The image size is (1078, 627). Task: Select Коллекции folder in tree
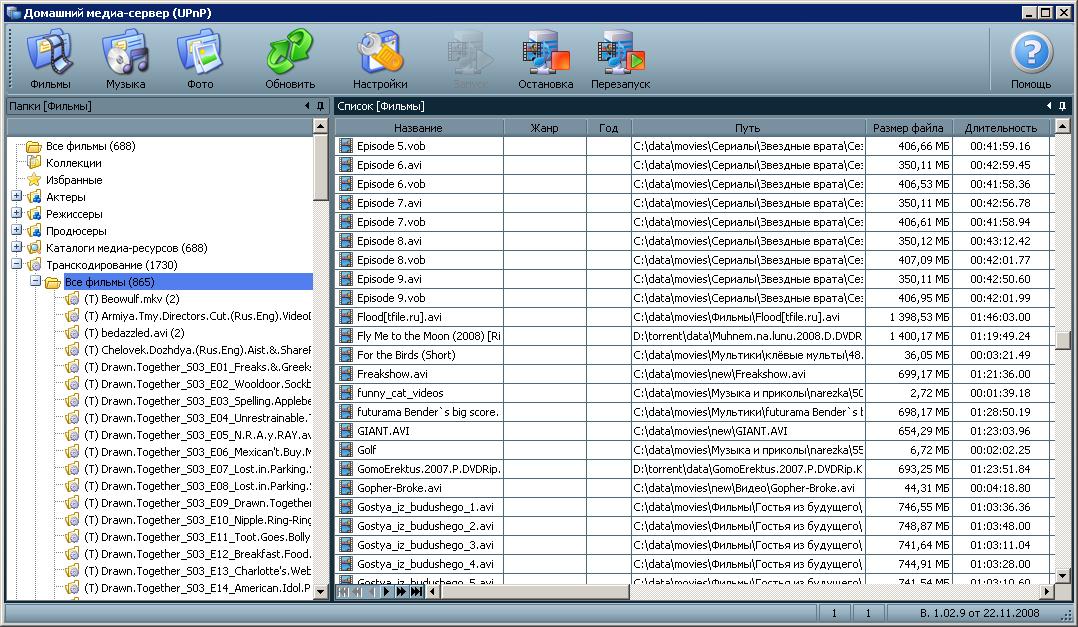tap(73, 163)
